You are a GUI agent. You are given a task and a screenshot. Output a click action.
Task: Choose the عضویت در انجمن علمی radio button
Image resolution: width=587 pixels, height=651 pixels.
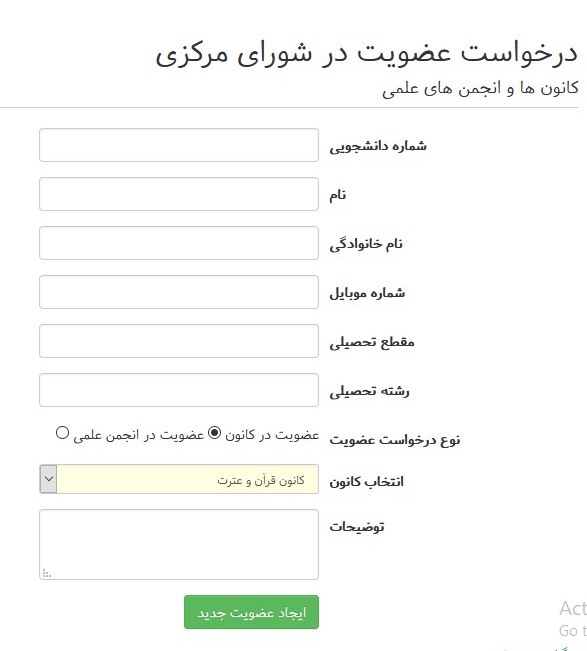[x=62, y=433]
